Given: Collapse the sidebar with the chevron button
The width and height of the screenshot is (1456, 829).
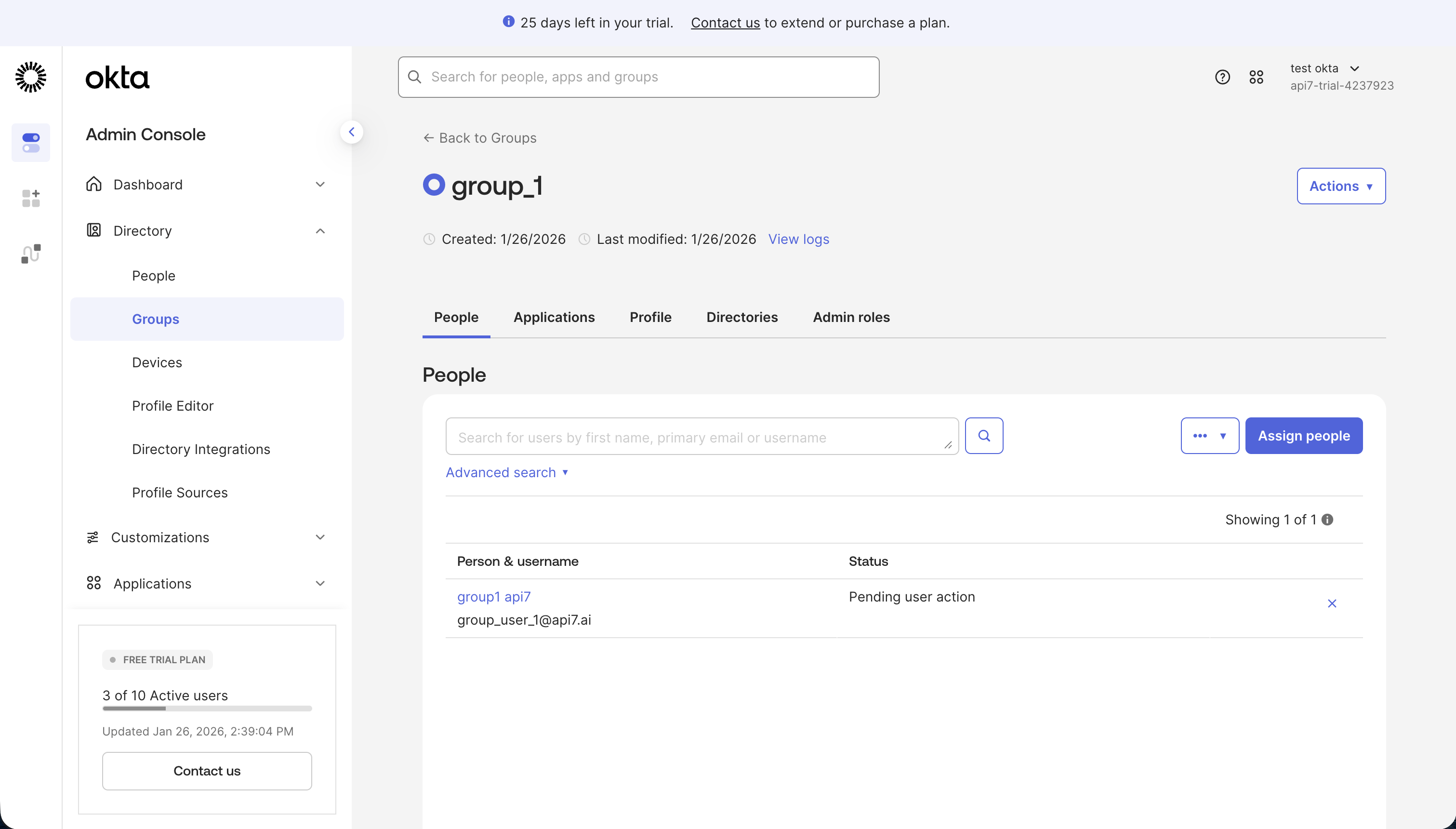Looking at the screenshot, I should [x=352, y=132].
